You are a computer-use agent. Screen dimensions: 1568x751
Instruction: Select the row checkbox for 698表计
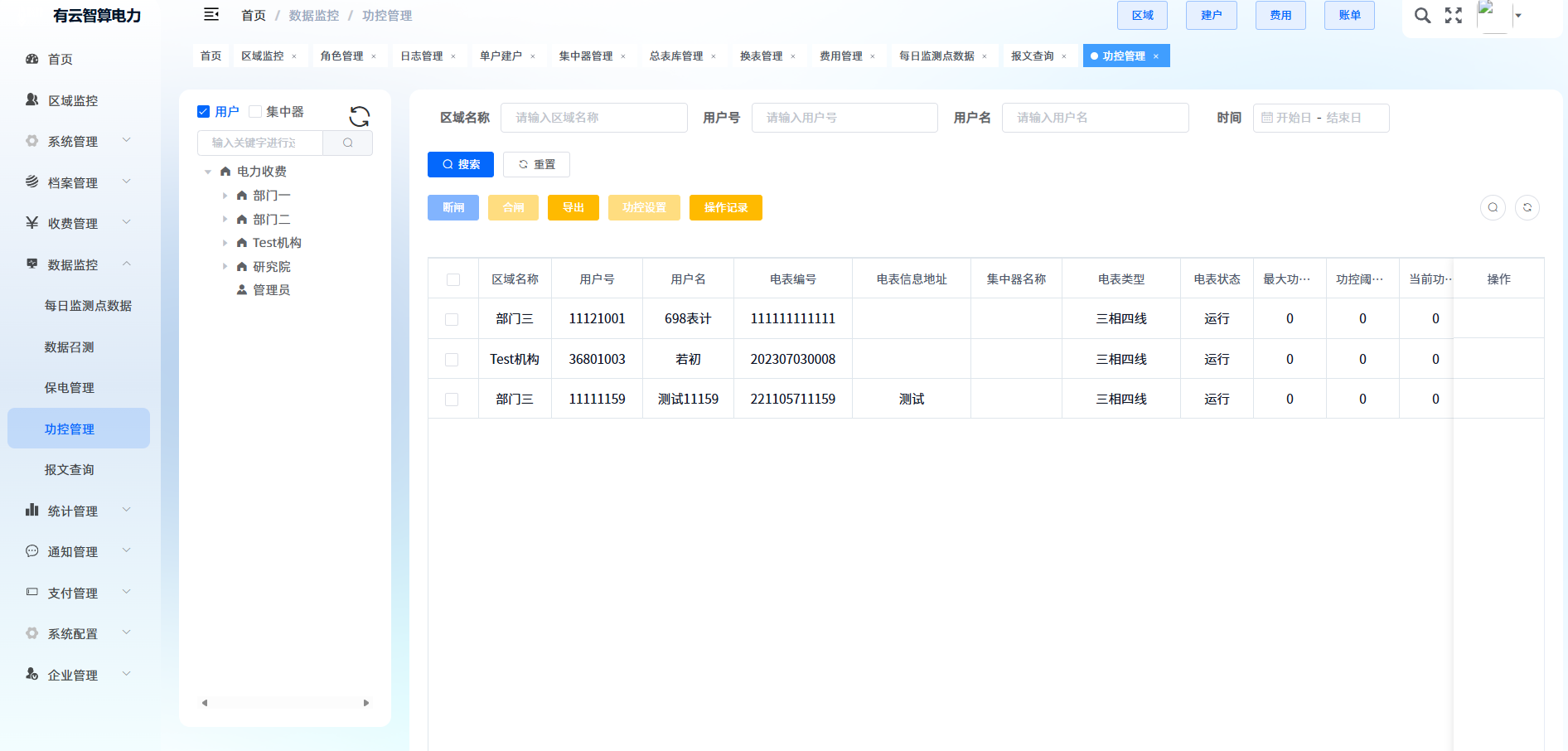(x=452, y=319)
